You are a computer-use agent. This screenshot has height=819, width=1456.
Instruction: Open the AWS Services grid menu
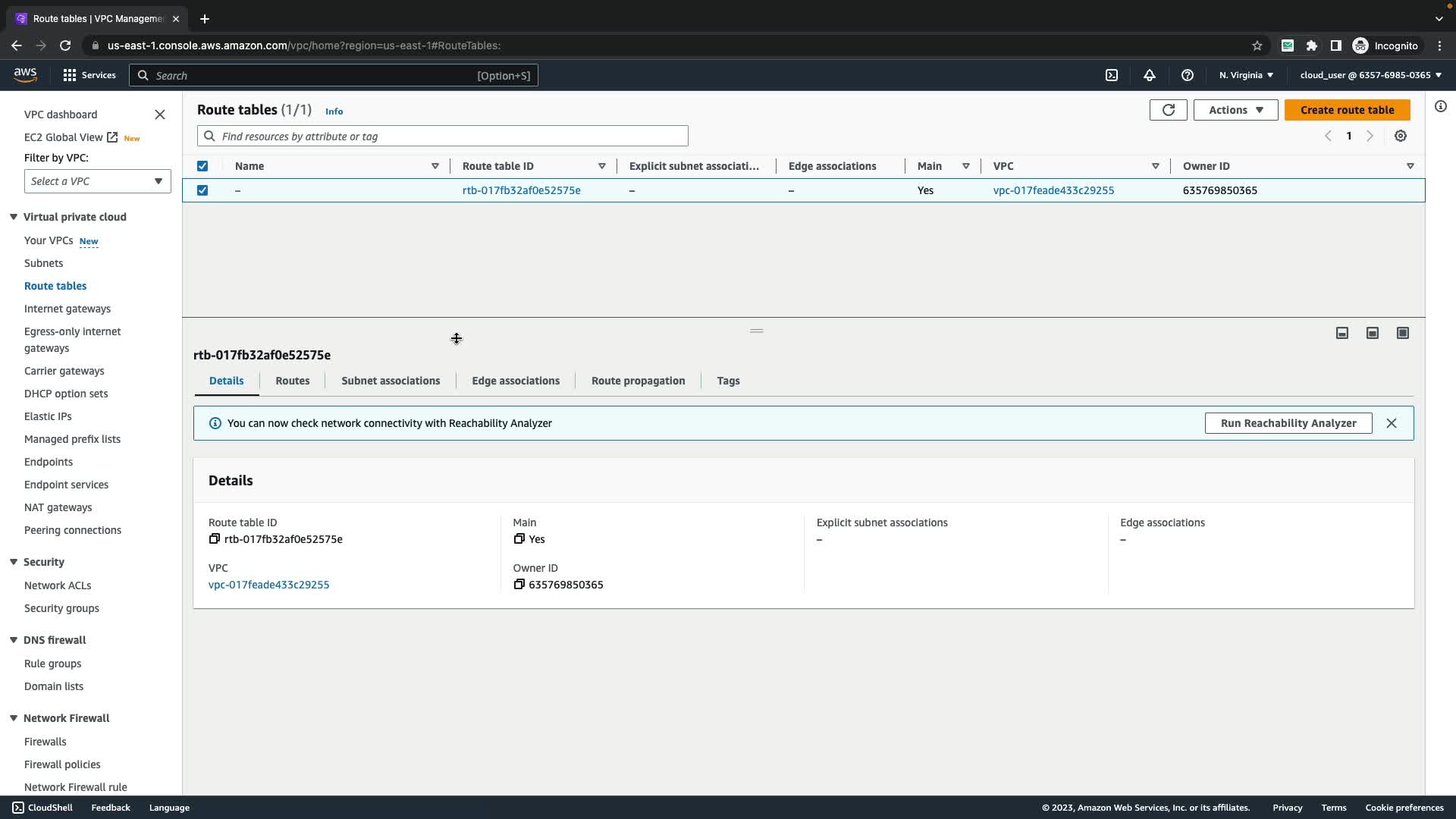(x=70, y=75)
